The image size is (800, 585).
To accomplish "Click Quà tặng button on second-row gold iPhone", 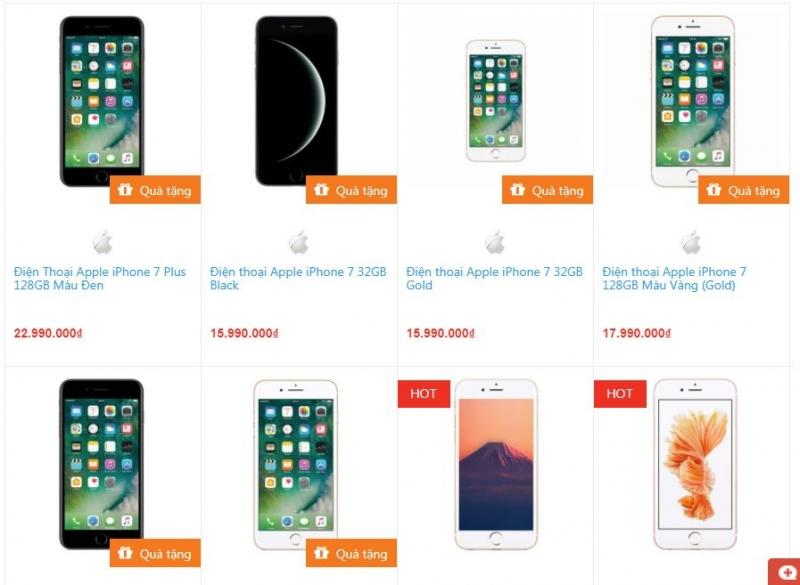I will pyautogui.click(x=352, y=553).
